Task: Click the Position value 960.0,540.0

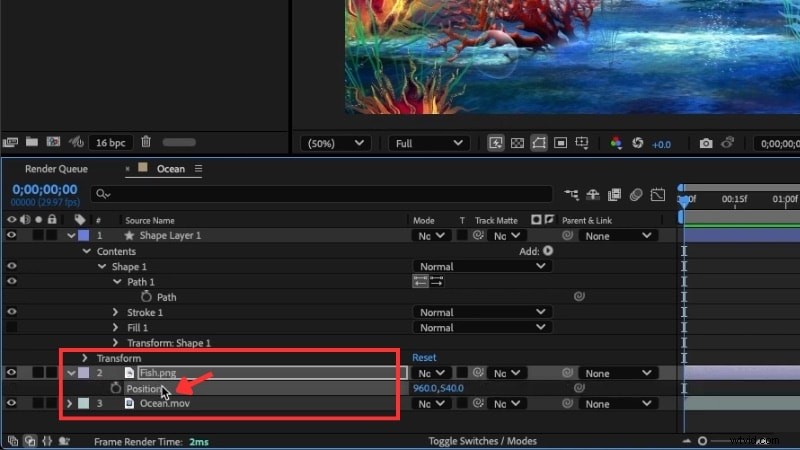Action: click(438, 388)
